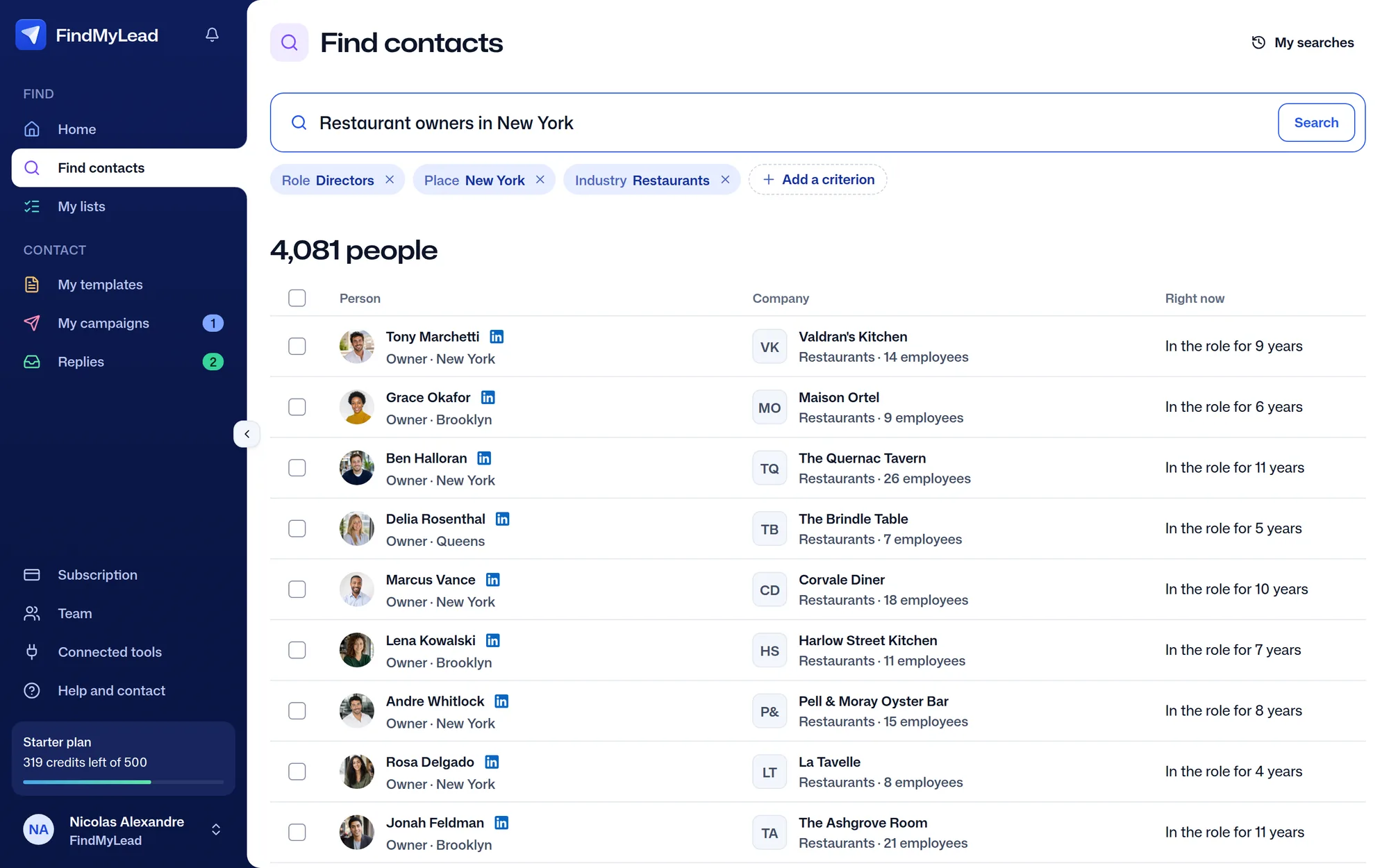Image resolution: width=1389 pixels, height=868 pixels.
Task: Click the credits usage progress bar
Action: [x=124, y=782]
